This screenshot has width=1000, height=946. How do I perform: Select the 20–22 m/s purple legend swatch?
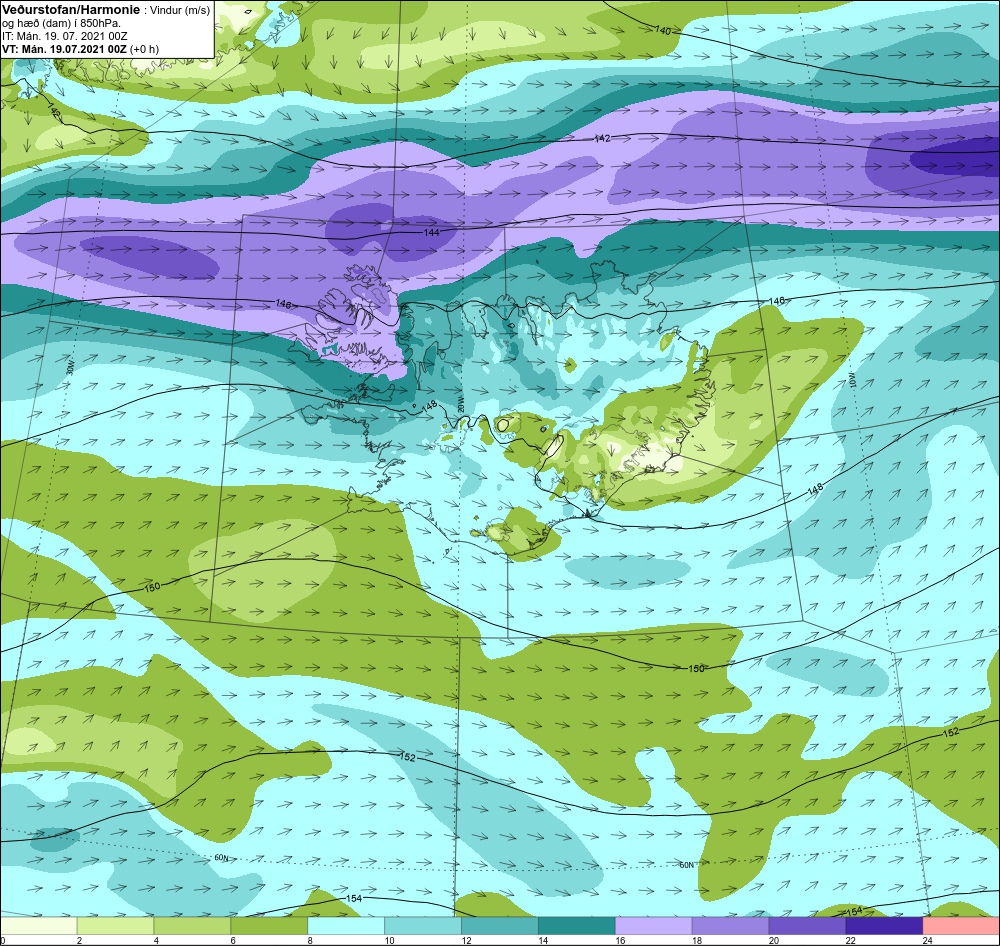pos(807,926)
